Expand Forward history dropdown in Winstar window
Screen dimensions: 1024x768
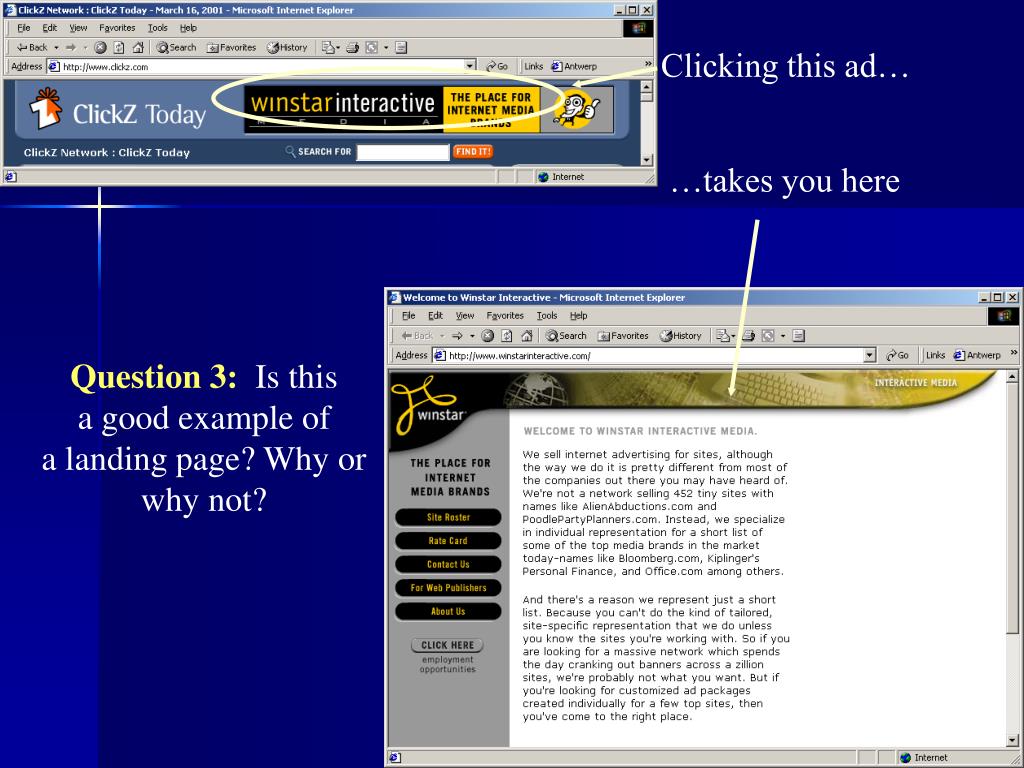click(472, 336)
